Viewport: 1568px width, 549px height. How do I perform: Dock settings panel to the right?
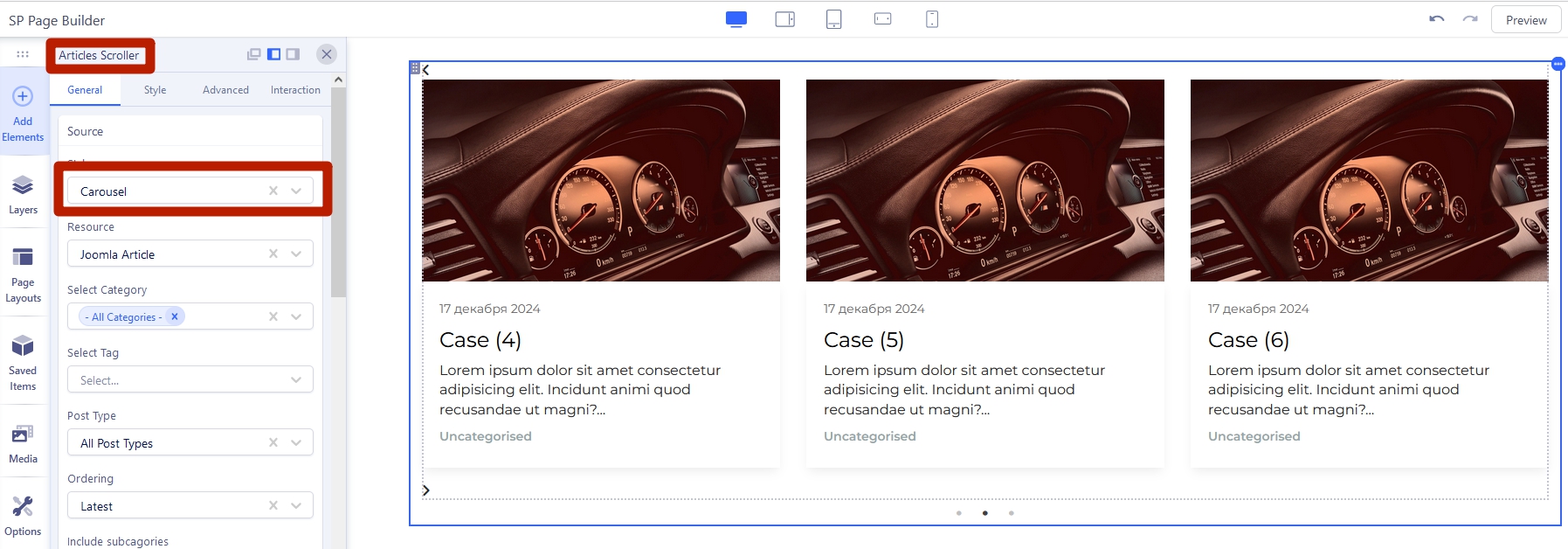point(294,54)
